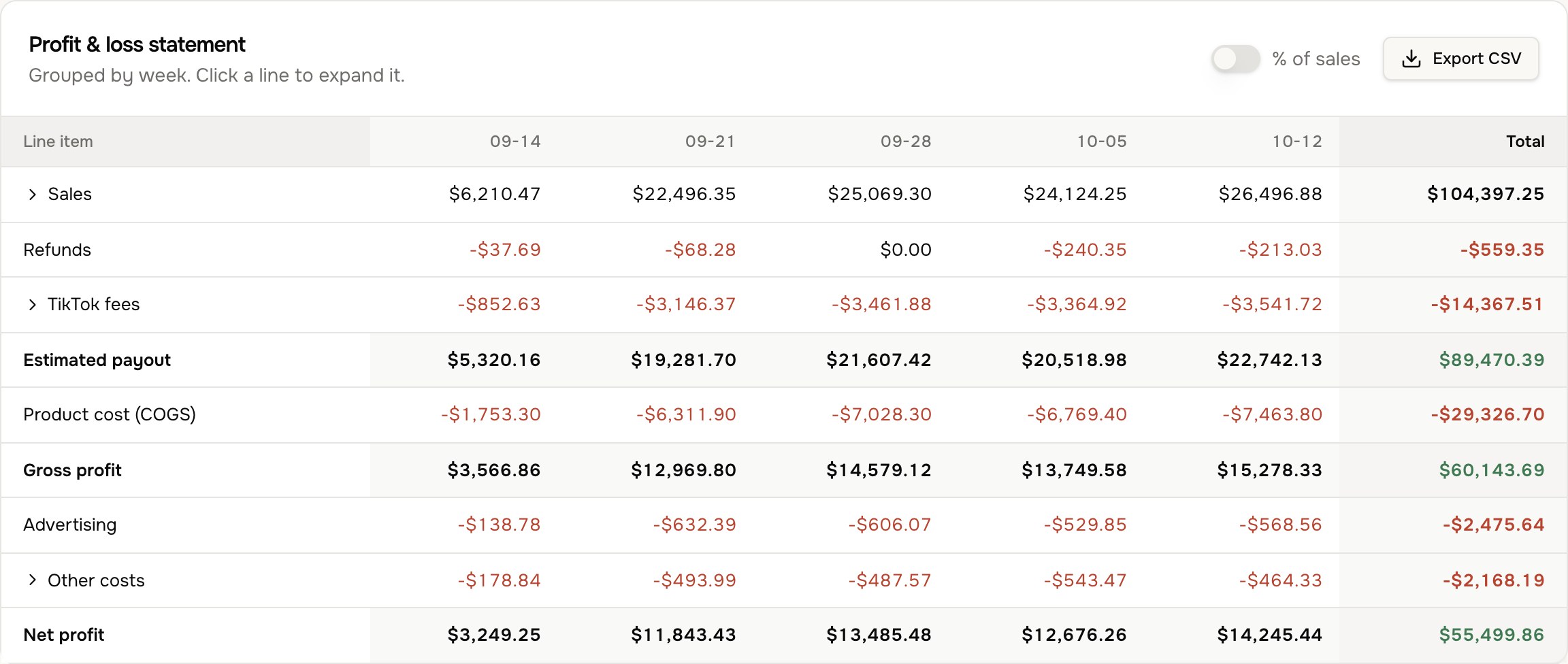Expand the TikTok fees row chevron

pos(32,305)
